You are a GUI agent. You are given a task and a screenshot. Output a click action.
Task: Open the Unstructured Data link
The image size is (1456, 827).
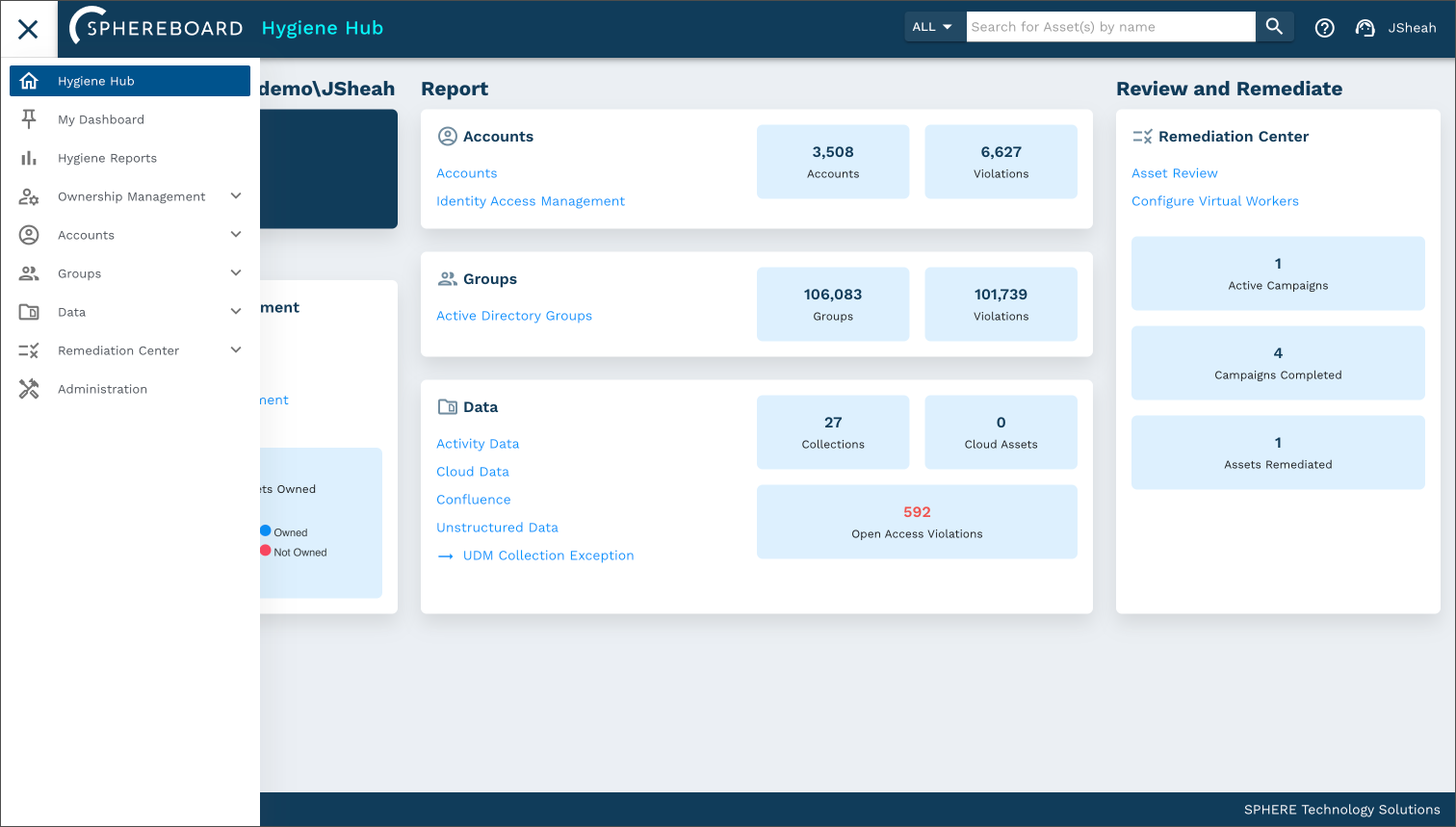pos(497,528)
